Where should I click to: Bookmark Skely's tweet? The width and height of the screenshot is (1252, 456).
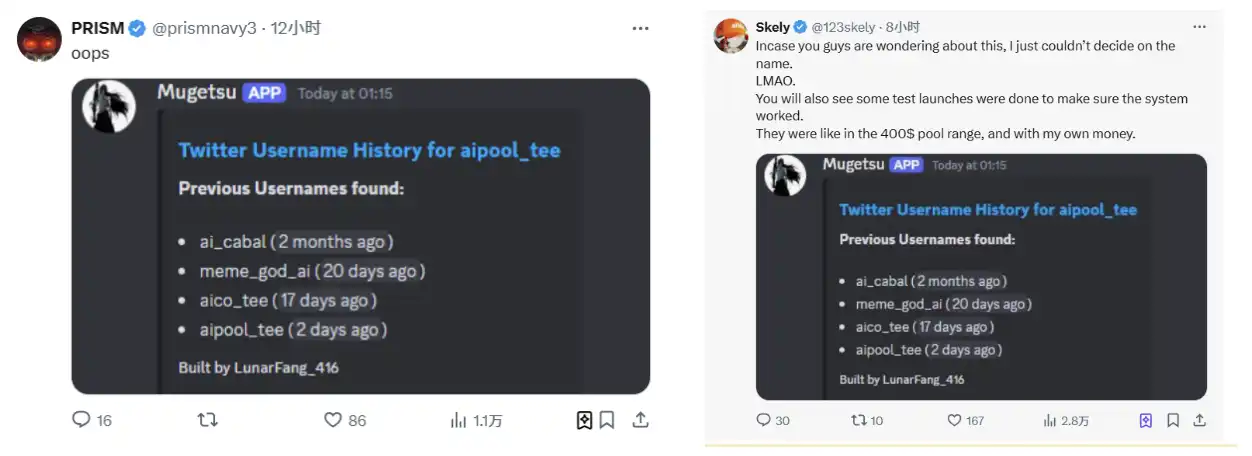(x=1173, y=420)
